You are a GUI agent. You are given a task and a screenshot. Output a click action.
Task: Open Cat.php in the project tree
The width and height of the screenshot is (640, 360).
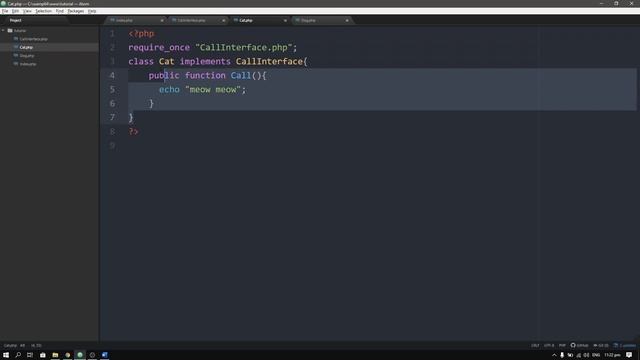click(26, 47)
